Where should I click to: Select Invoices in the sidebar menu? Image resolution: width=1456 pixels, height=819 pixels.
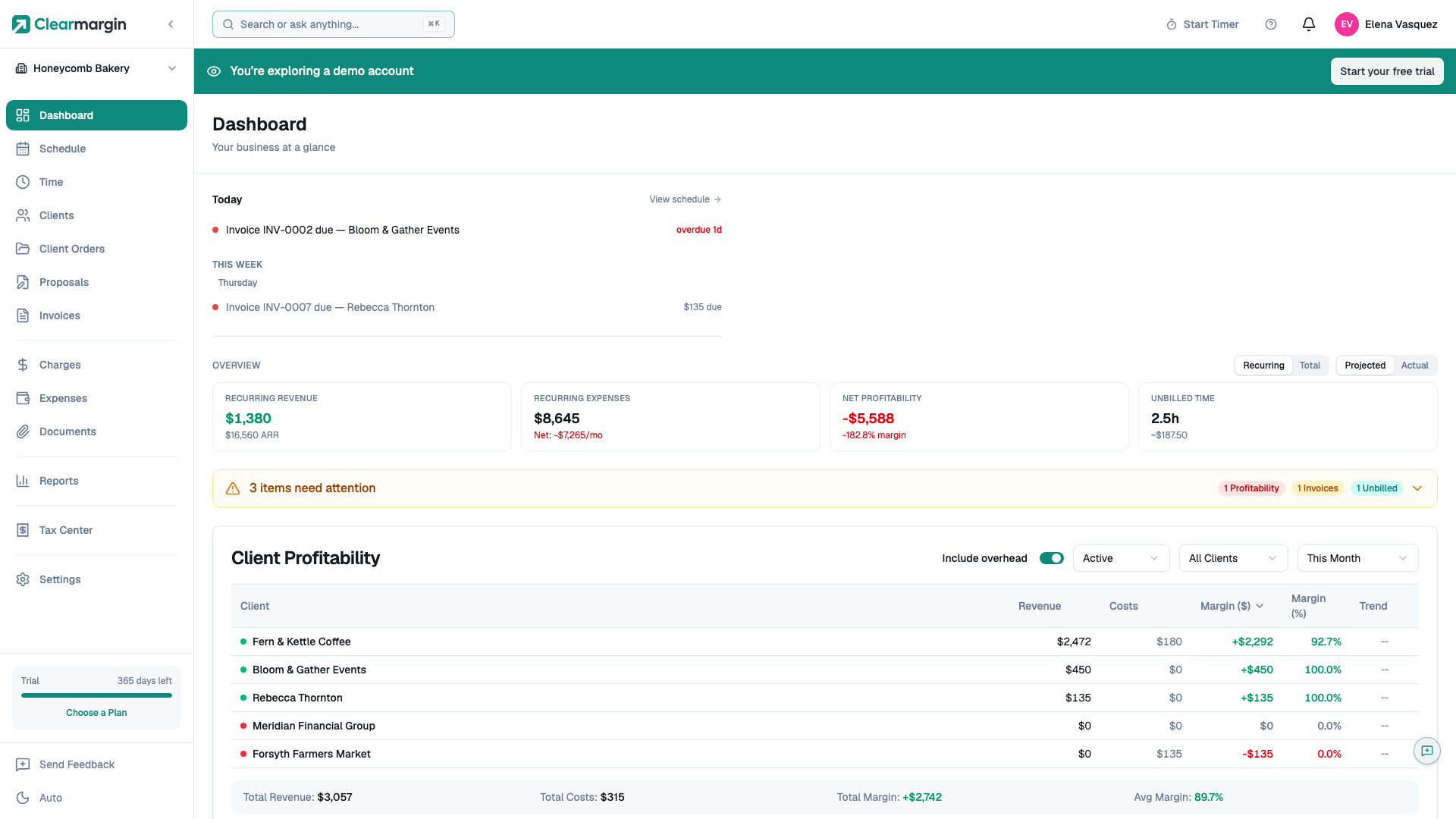tap(60, 315)
